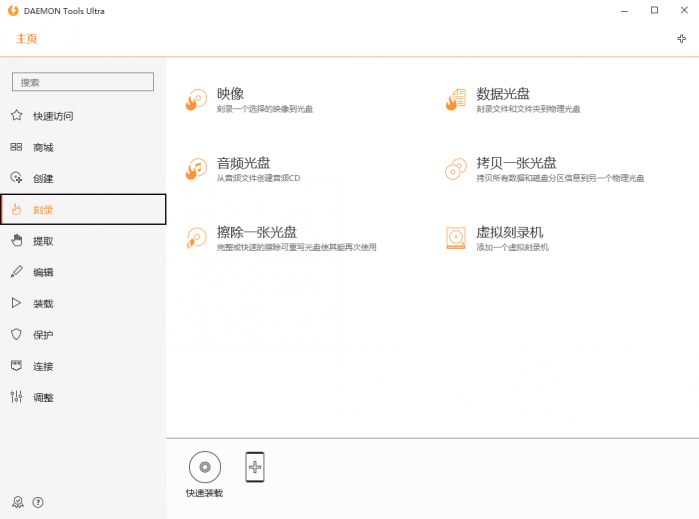Screen dimensions: 699x519
Task: Click the 快速装载 label
Action: point(205,493)
